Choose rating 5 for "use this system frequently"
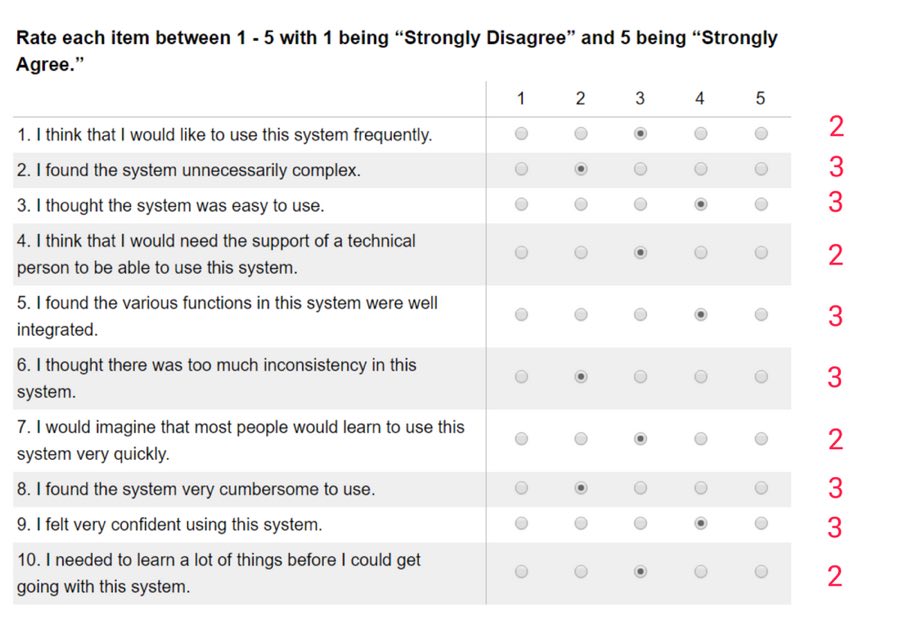The width and height of the screenshot is (900, 630). [x=761, y=134]
